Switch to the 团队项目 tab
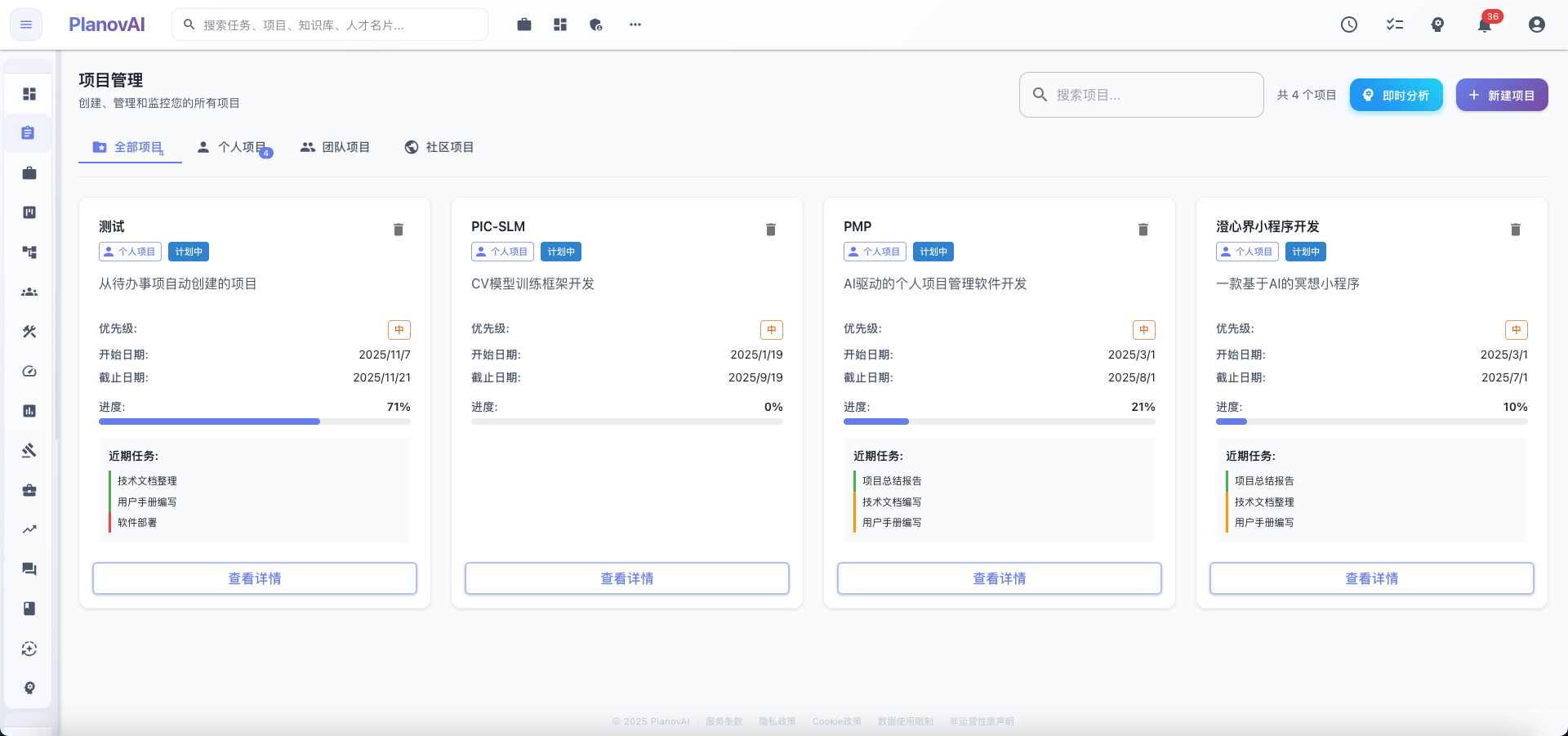This screenshot has width=1568, height=736. 335,147
